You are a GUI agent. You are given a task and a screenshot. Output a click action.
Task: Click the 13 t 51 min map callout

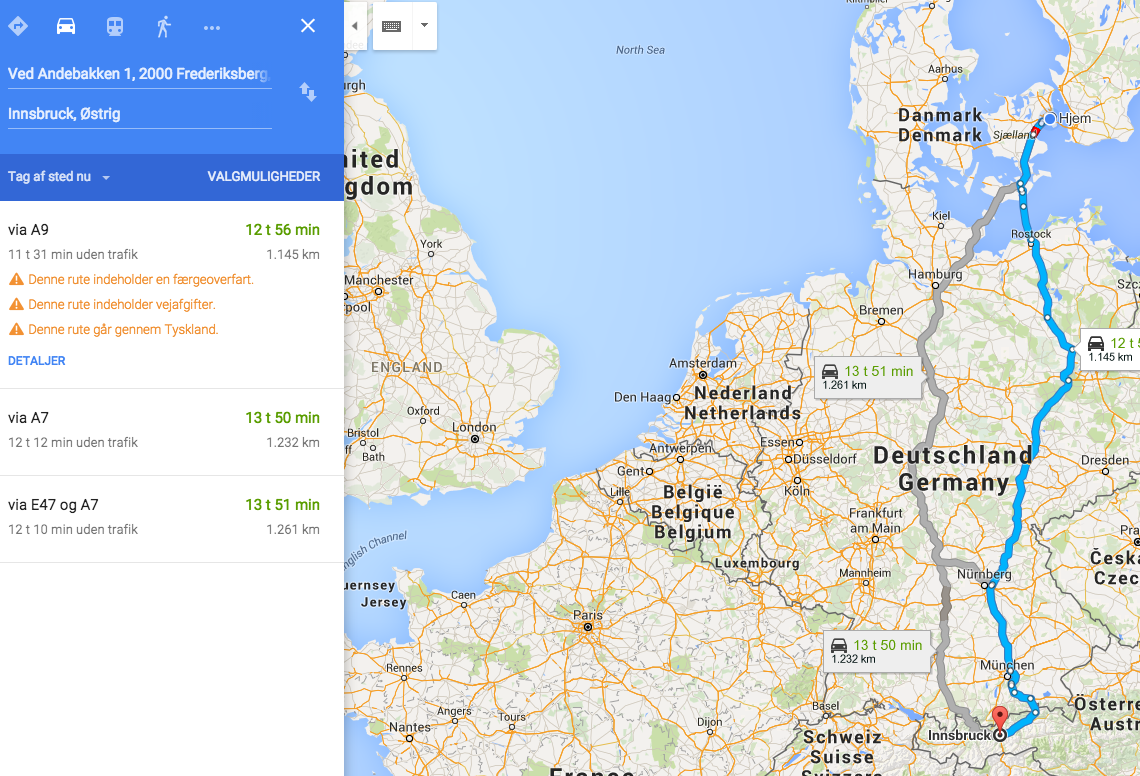(867, 377)
